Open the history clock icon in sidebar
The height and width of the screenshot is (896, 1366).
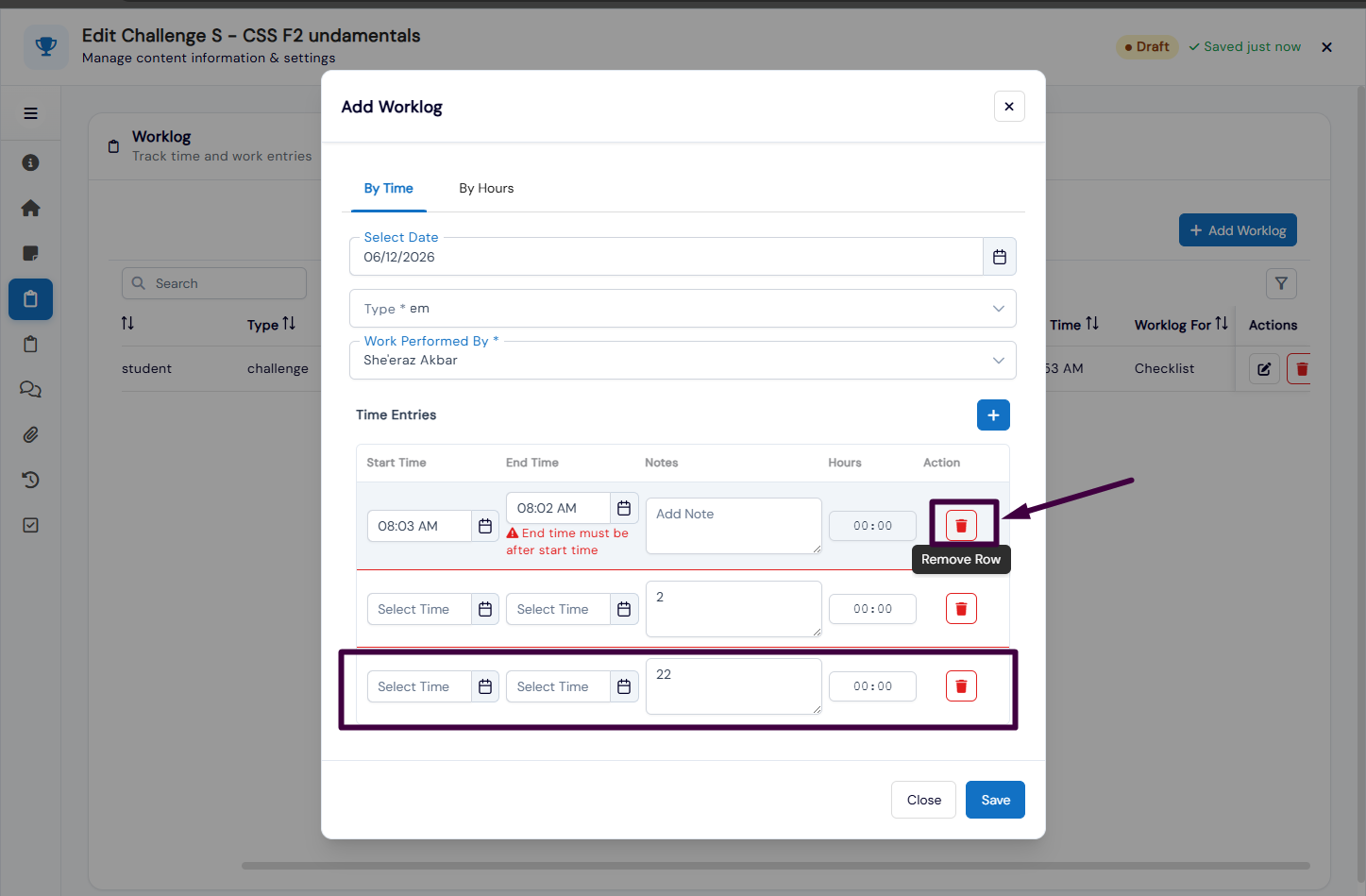(x=30, y=480)
